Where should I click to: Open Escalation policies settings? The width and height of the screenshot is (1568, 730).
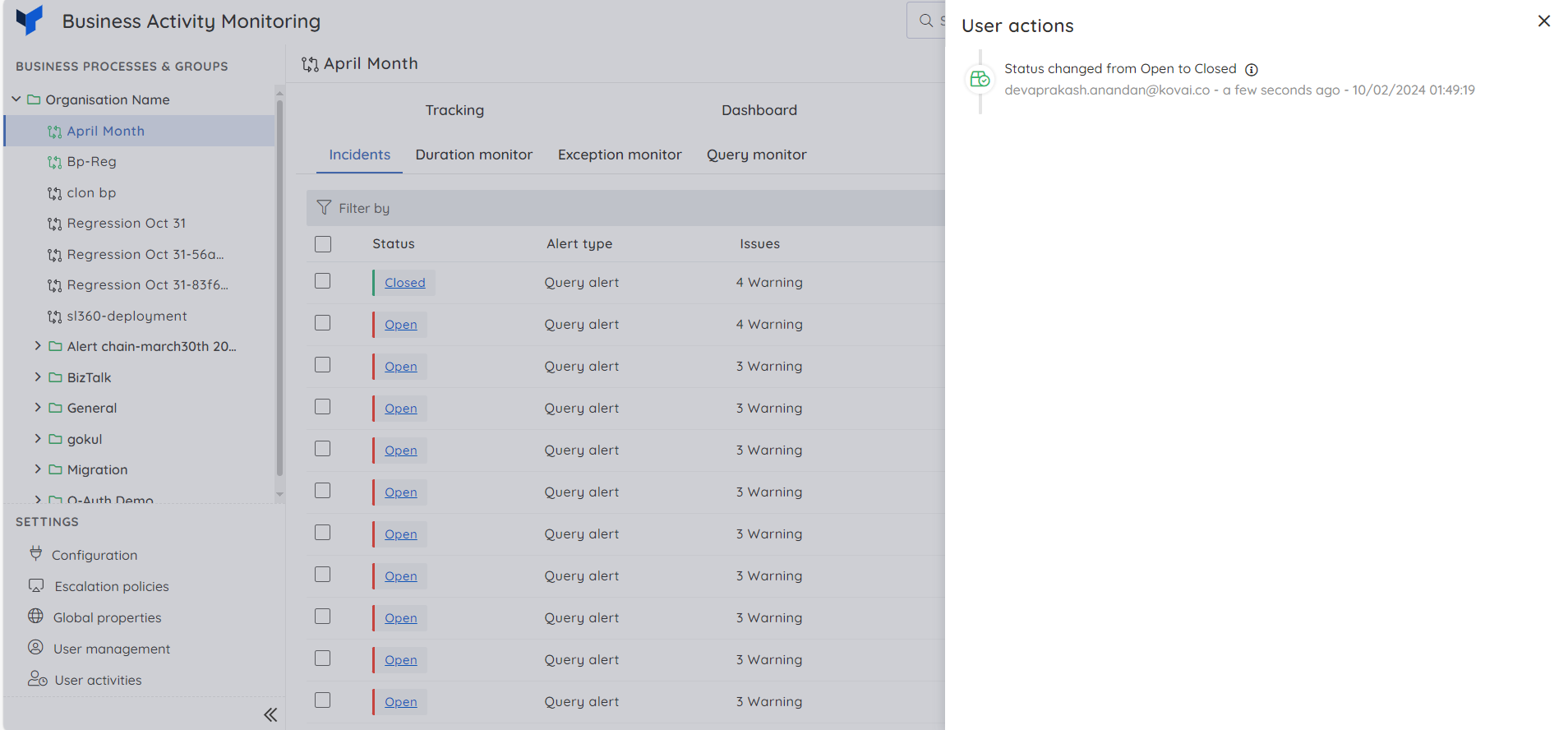pyautogui.click(x=112, y=586)
